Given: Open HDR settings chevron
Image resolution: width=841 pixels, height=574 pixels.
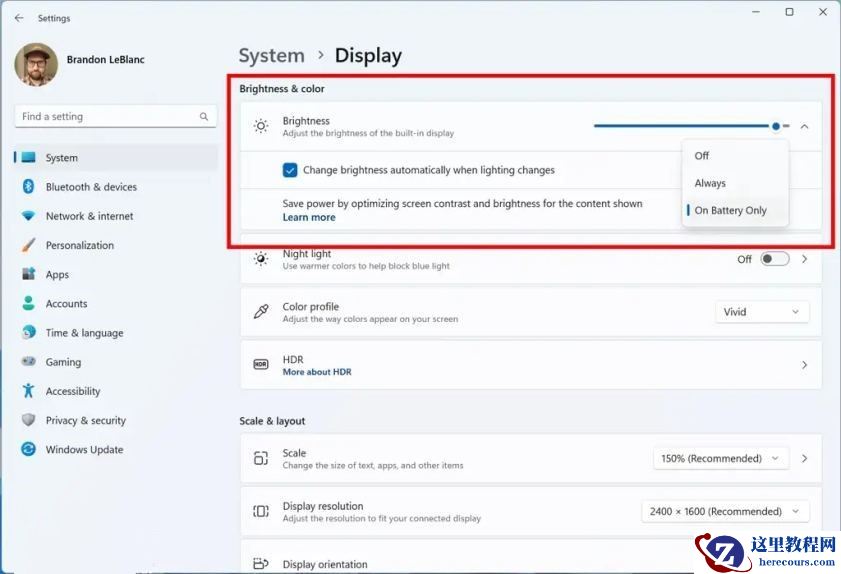Looking at the screenshot, I should [804, 365].
